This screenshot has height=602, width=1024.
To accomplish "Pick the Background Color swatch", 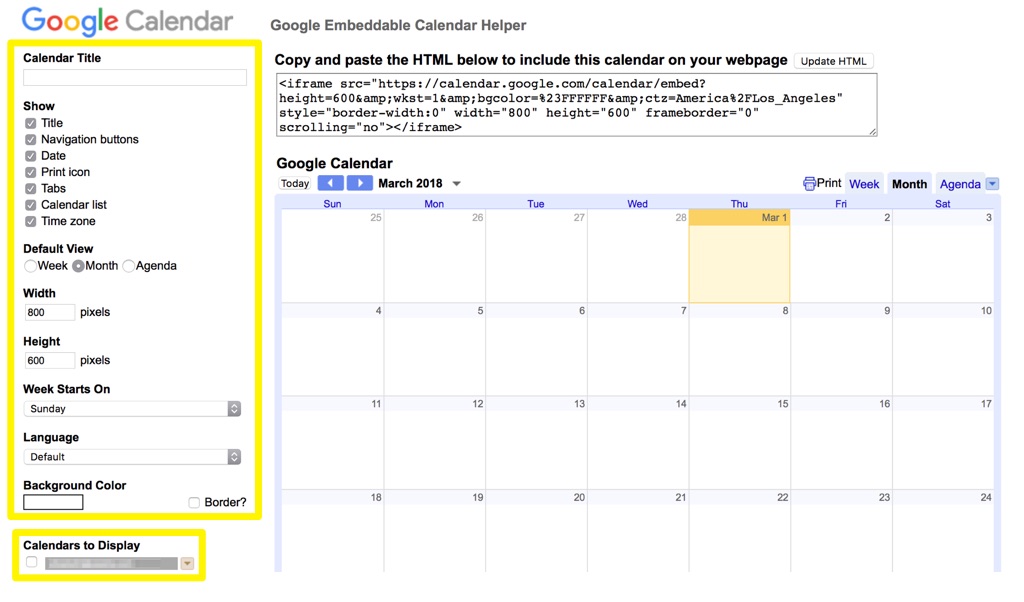I will pyautogui.click(x=53, y=502).
